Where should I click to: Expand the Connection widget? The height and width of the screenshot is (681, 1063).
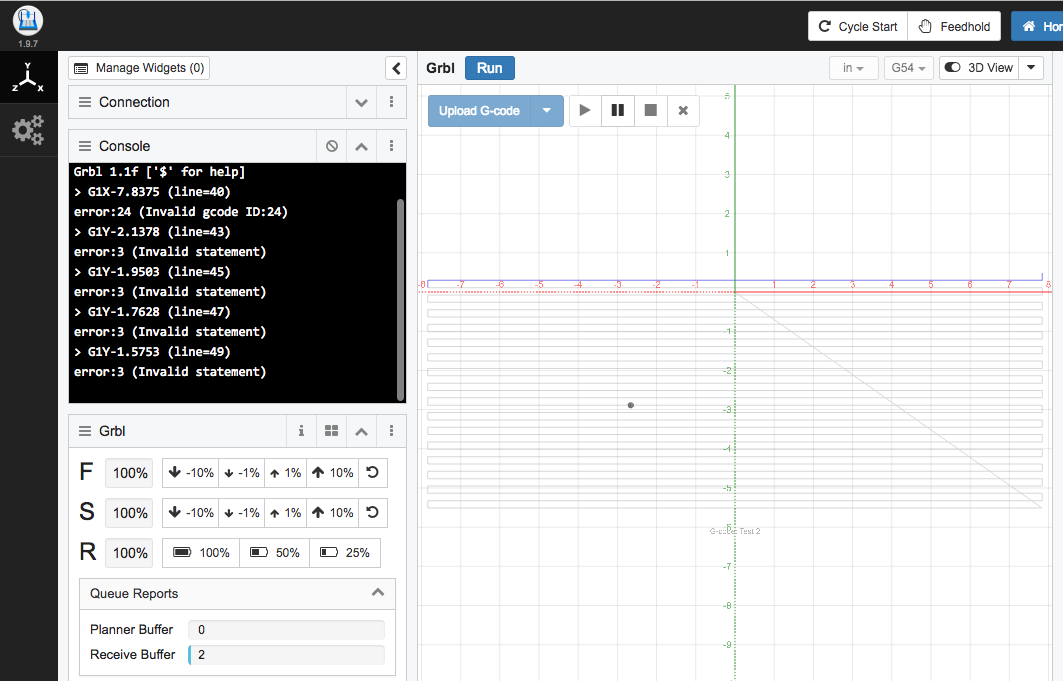pos(361,102)
